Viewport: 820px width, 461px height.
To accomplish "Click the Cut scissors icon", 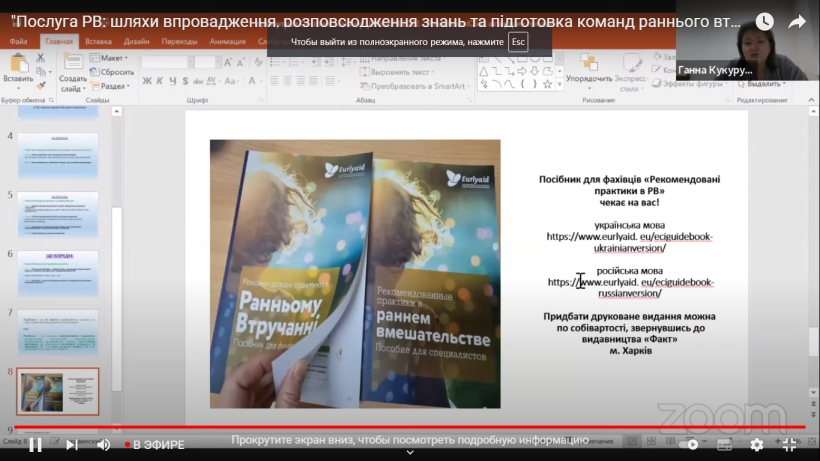I will click(40, 57).
